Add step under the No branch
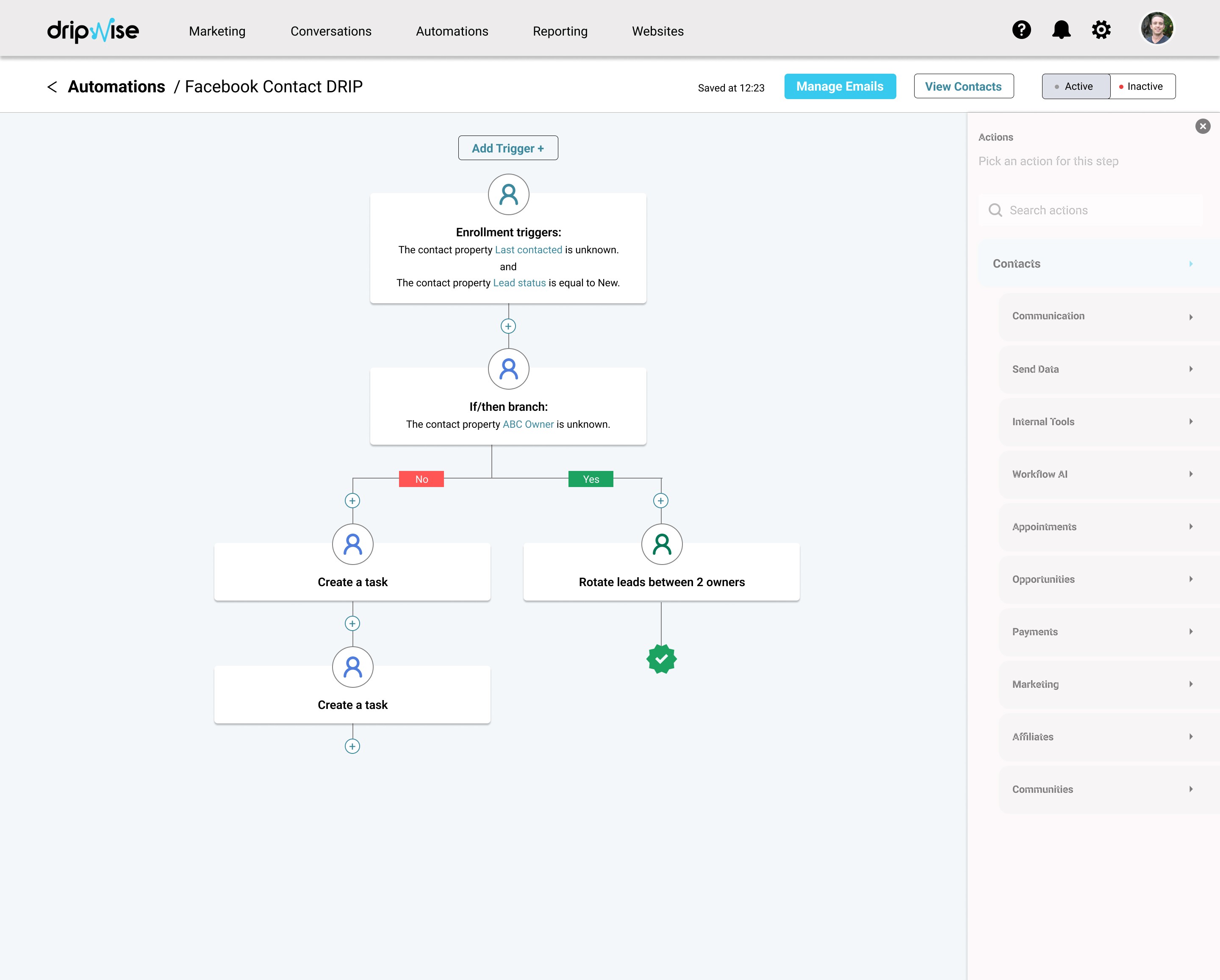The image size is (1220, 980). click(352, 501)
